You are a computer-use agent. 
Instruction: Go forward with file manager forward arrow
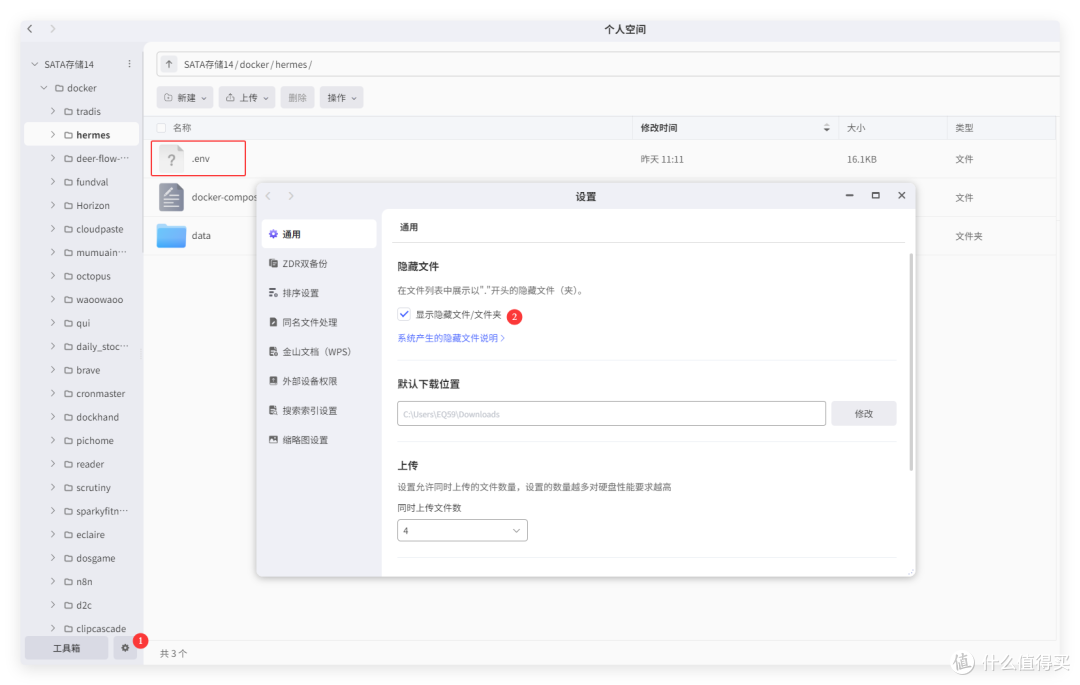coord(52,29)
